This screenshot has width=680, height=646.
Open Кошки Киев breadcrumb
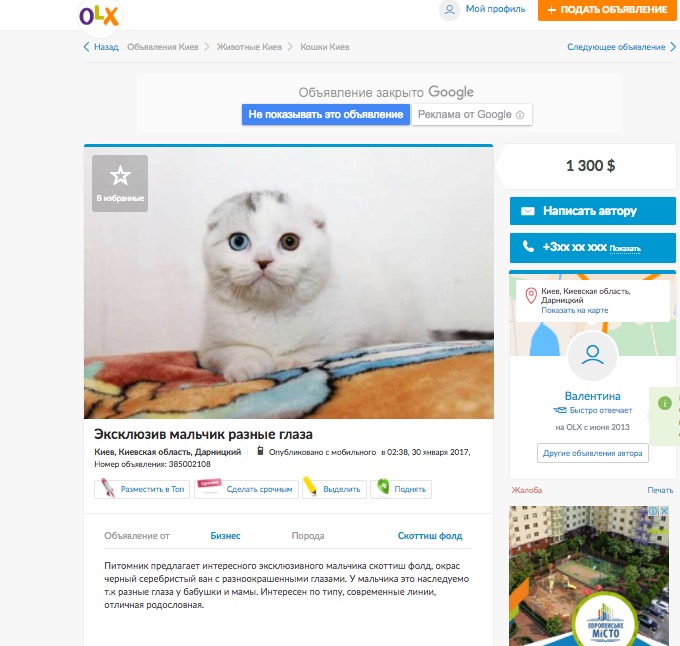(325, 47)
